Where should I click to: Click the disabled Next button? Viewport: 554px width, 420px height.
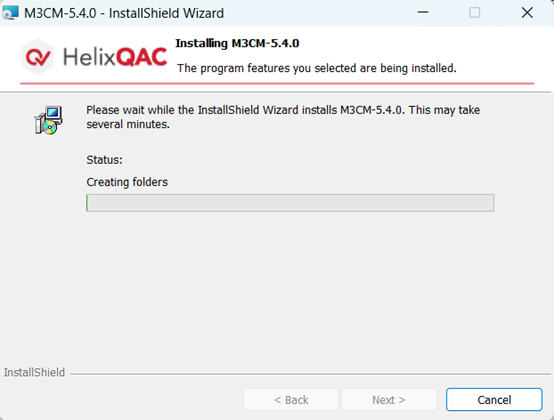(x=389, y=400)
